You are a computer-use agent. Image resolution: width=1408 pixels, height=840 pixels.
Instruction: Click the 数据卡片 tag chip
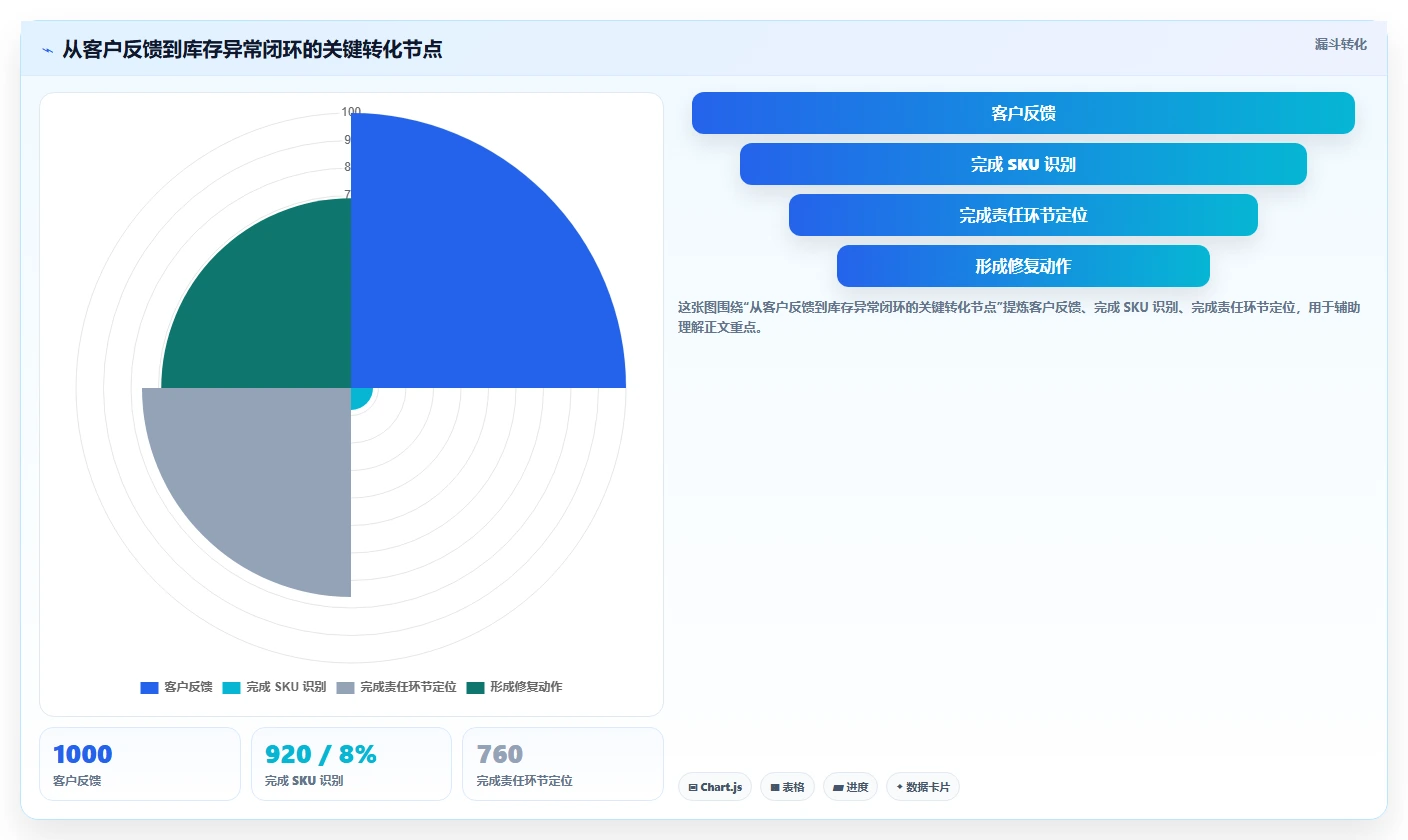click(x=923, y=787)
